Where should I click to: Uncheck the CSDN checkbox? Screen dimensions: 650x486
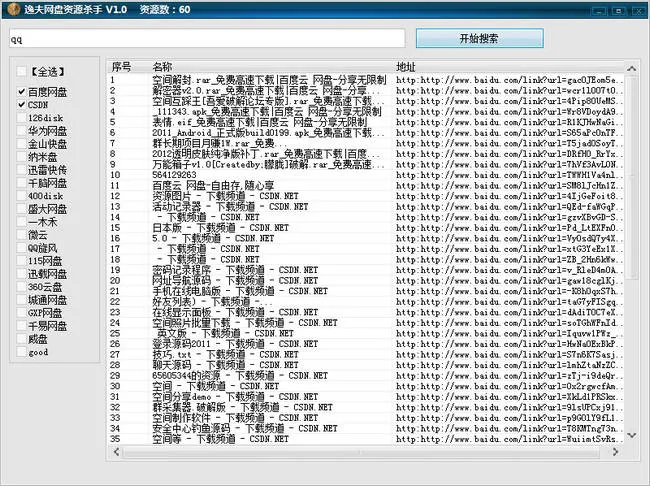(x=22, y=105)
